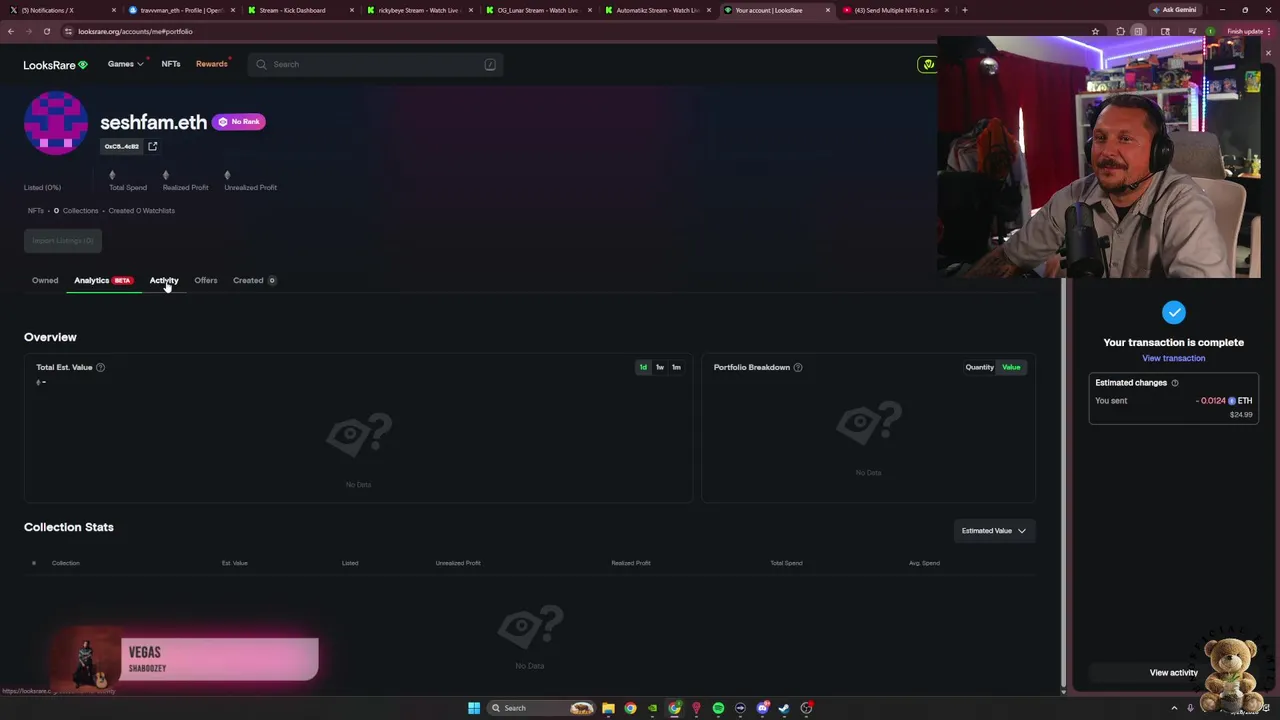This screenshot has height=720, width=1280.
Task: Open Discord from the taskbar
Action: click(762, 708)
